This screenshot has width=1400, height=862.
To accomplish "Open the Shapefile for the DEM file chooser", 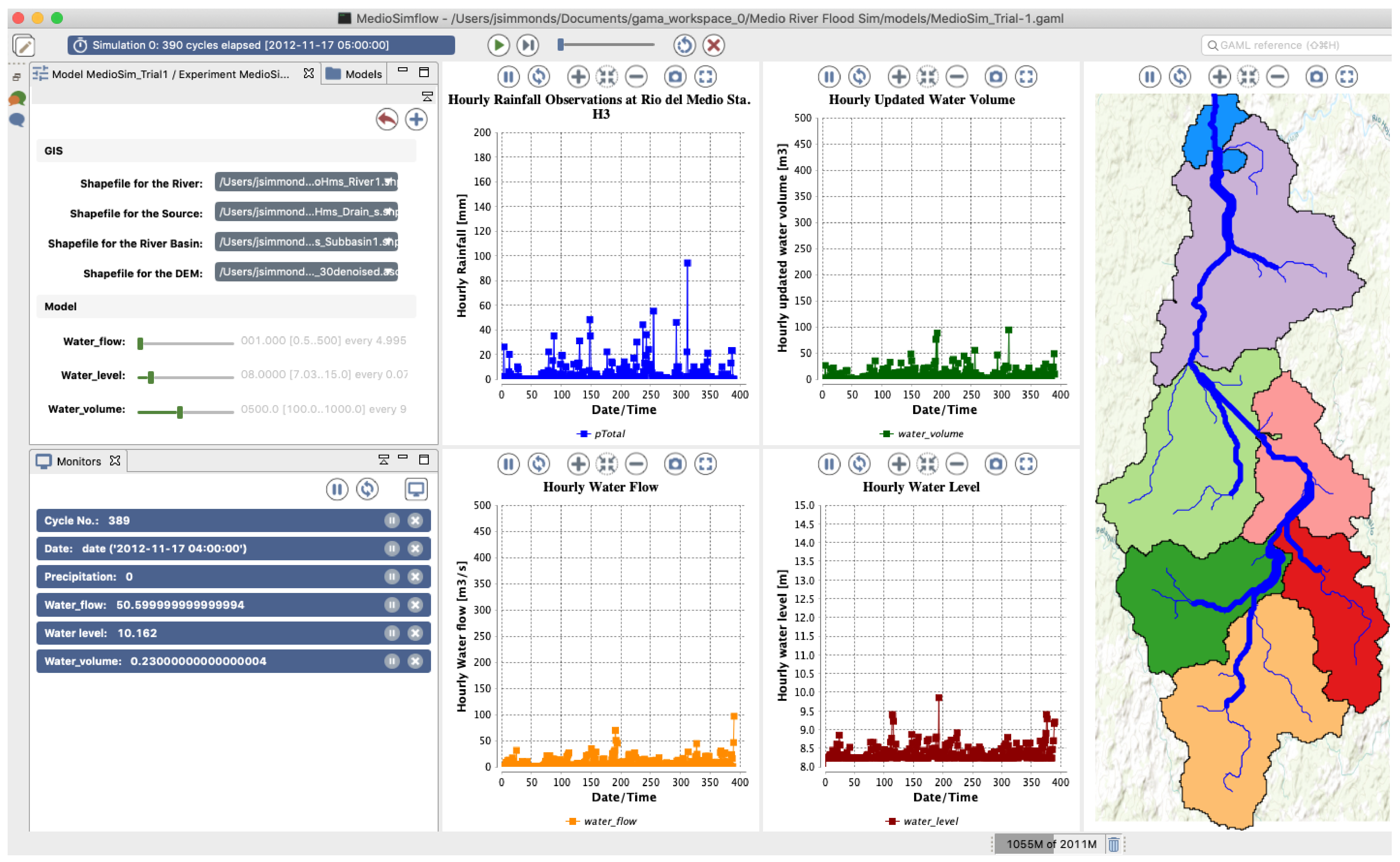I will click(306, 272).
